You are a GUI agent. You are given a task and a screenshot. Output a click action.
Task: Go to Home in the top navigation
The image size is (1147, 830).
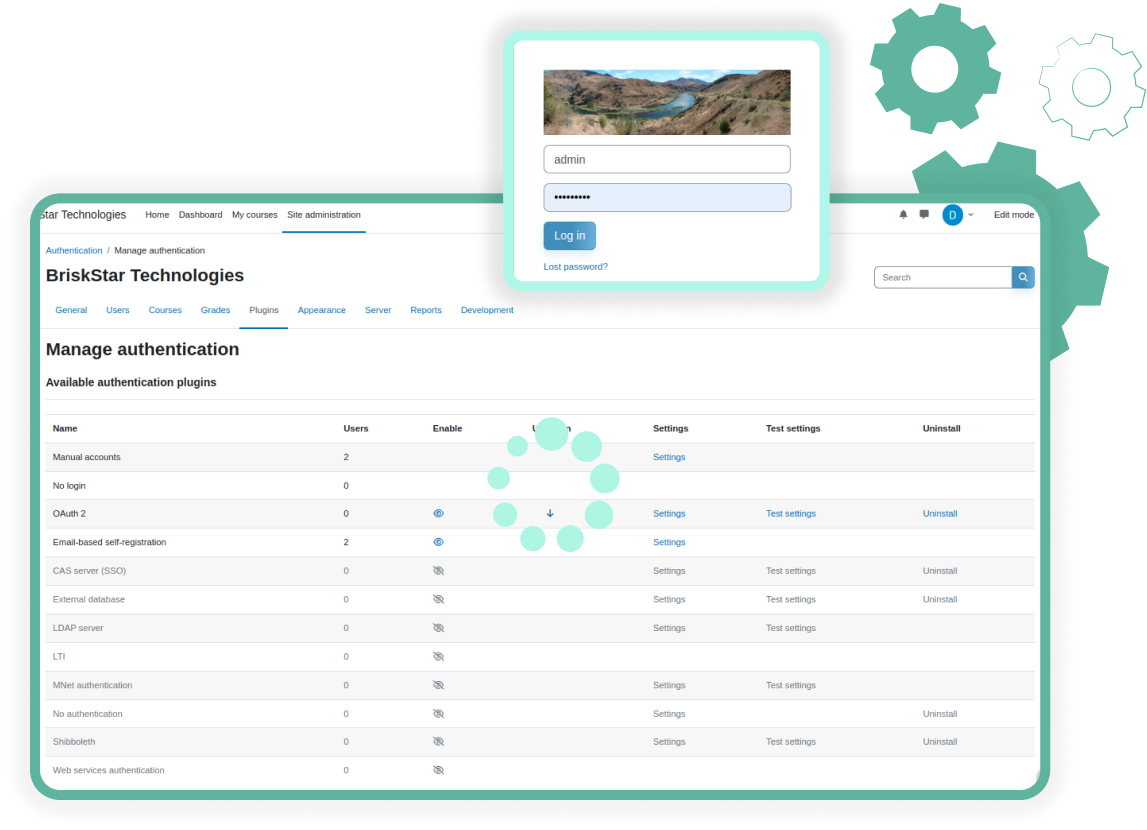point(157,215)
